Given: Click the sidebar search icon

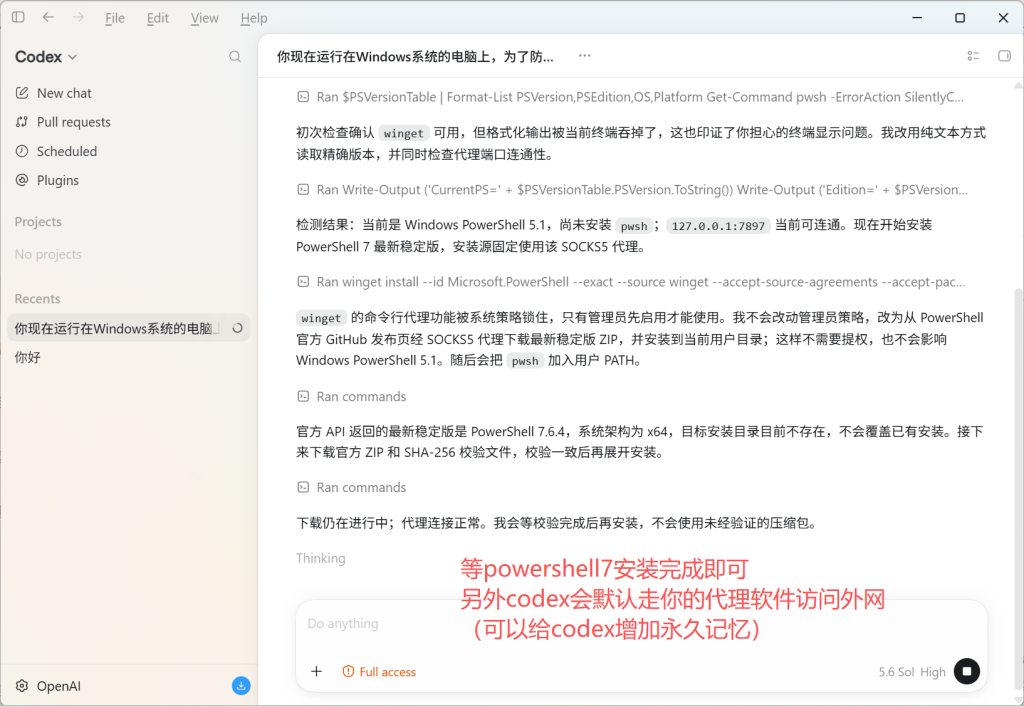Looking at the screenshot, I should click(235, 57).
